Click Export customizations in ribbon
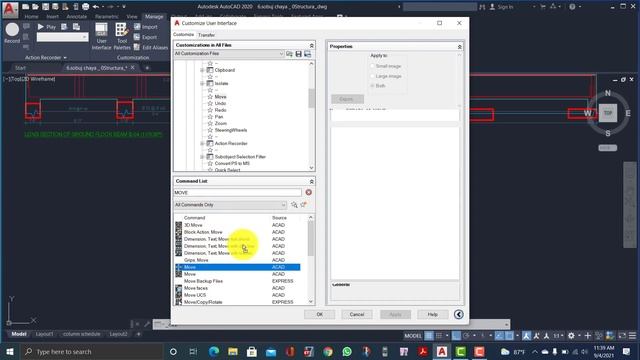The width and height of the screenshot is (640, 360). point(146,37)
